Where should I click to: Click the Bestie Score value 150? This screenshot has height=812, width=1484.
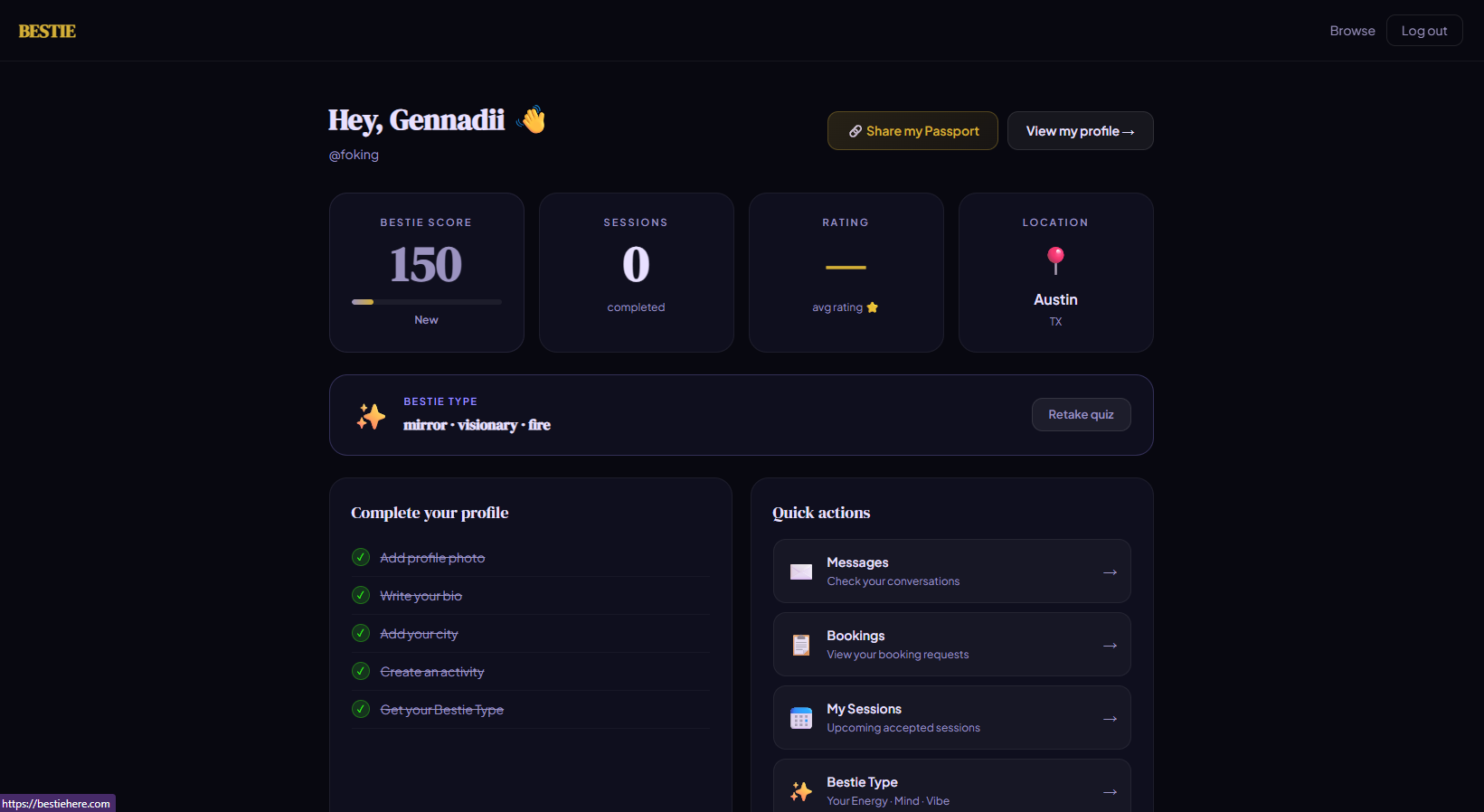(426, 264)
